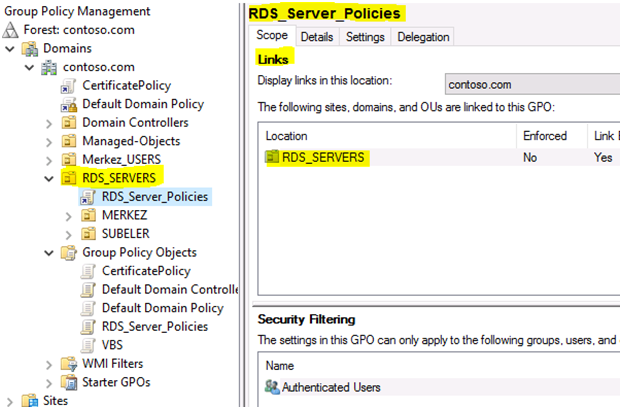Click the RDS_Server_Policies pane title
Image resolution: width=622 pixels, height=409 pixels.
[x=324, y=13]
